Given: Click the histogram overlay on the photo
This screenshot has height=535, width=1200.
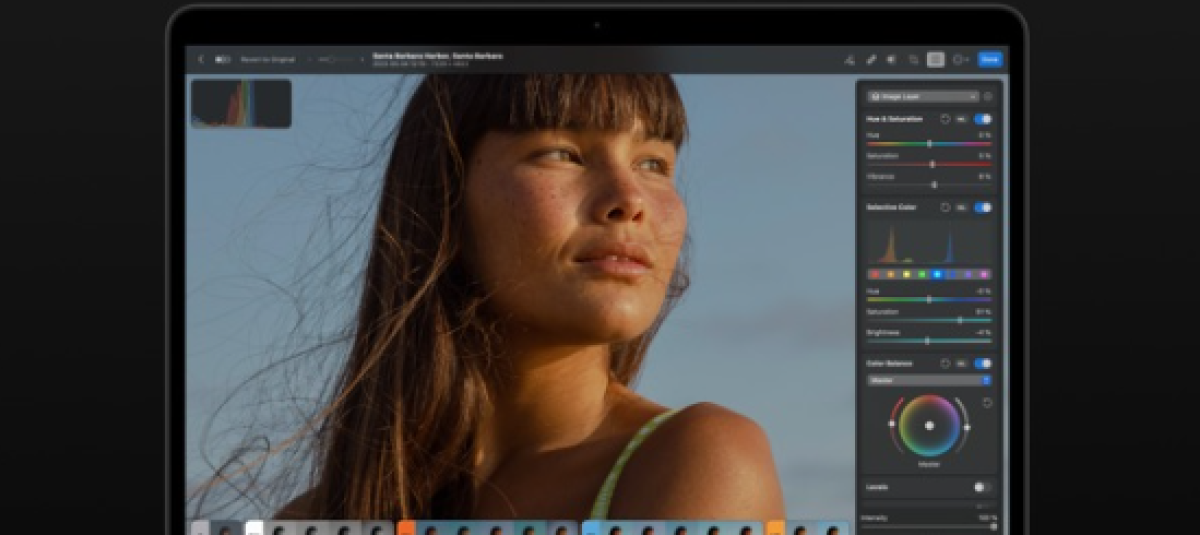Looking at the screenshot, I should coord(241,104).
